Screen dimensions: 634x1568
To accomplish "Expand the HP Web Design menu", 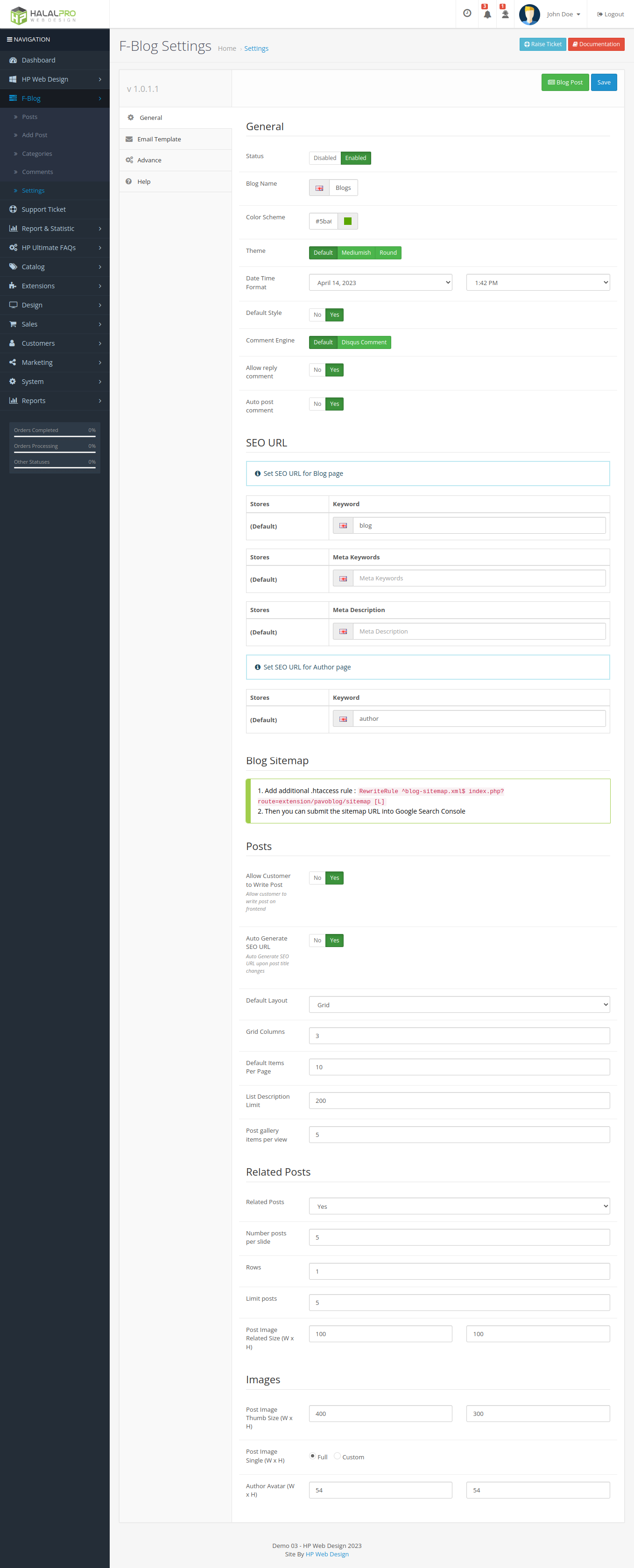I will point(55,79).
